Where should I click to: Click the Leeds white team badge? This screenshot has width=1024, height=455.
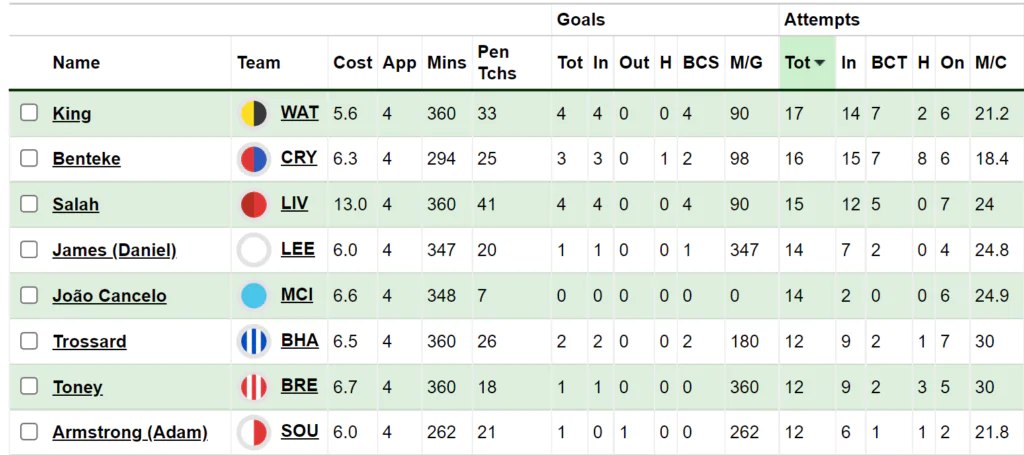[253, 250]
